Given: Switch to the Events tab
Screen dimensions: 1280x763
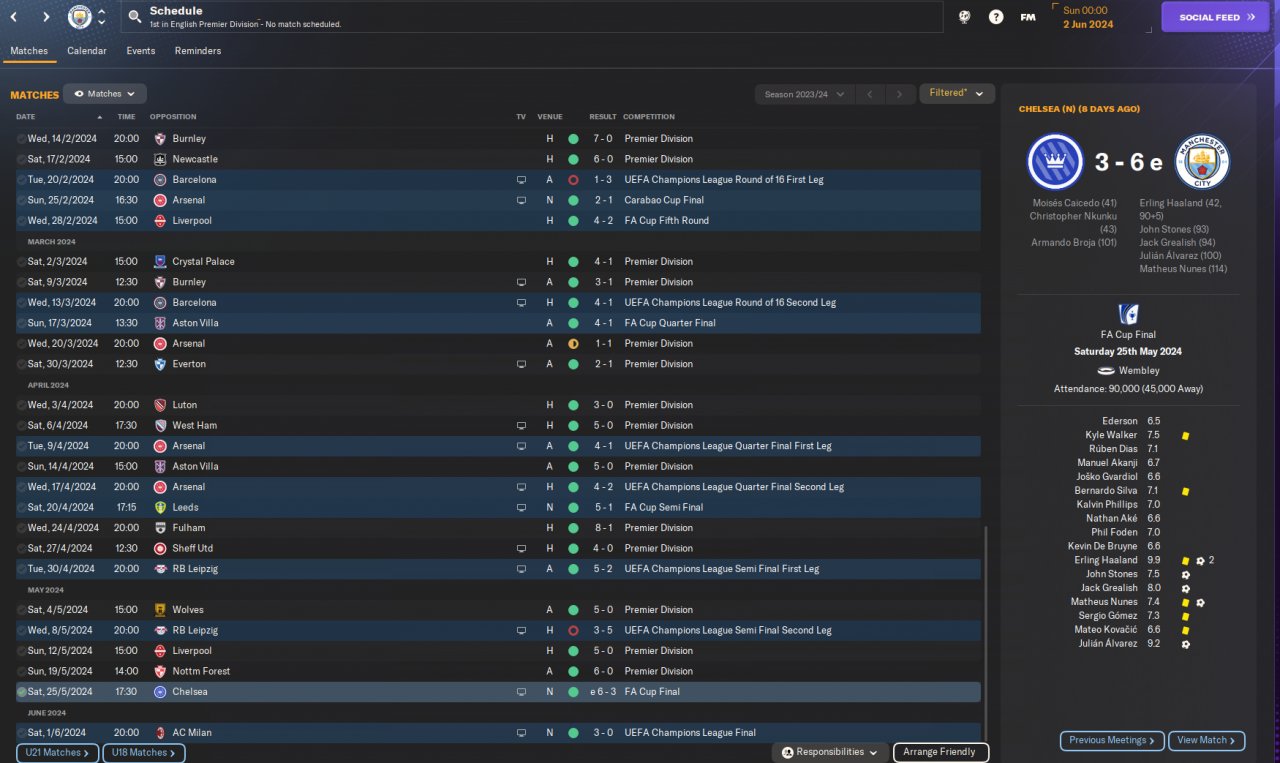Looking at the screenshot, I should [x=141, y=51].
